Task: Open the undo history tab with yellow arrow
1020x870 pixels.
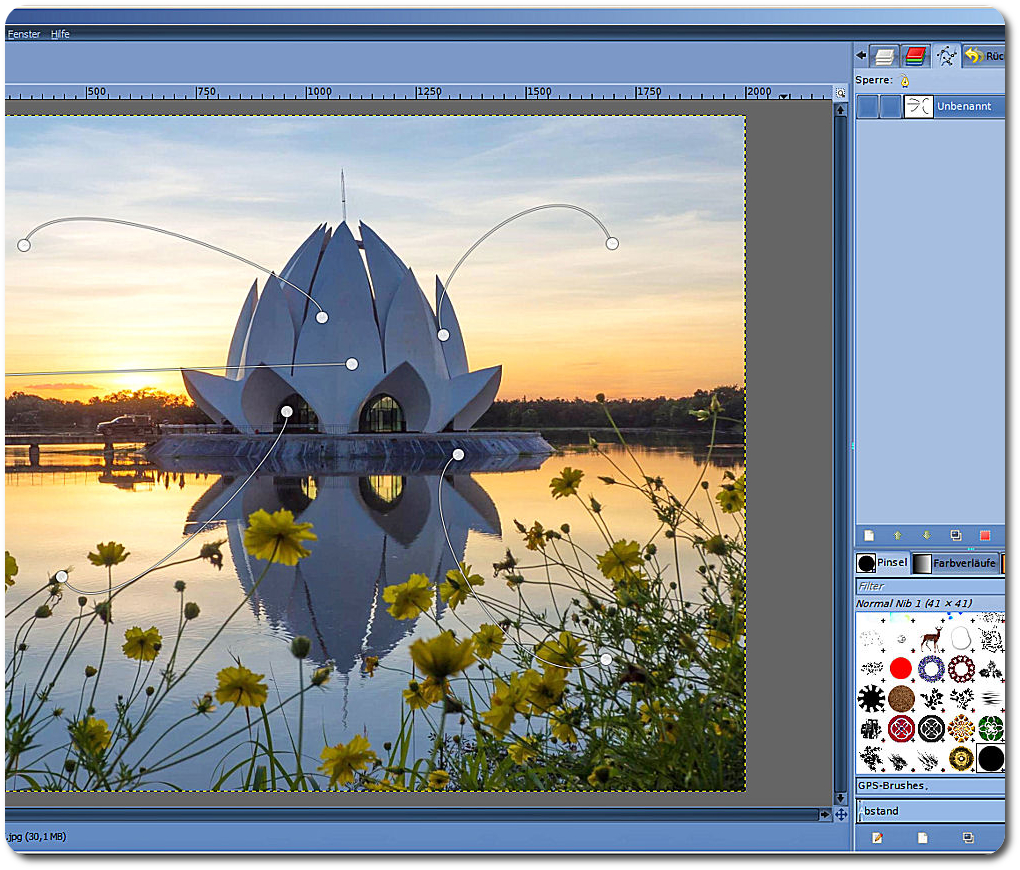Action: pos(984,56)
